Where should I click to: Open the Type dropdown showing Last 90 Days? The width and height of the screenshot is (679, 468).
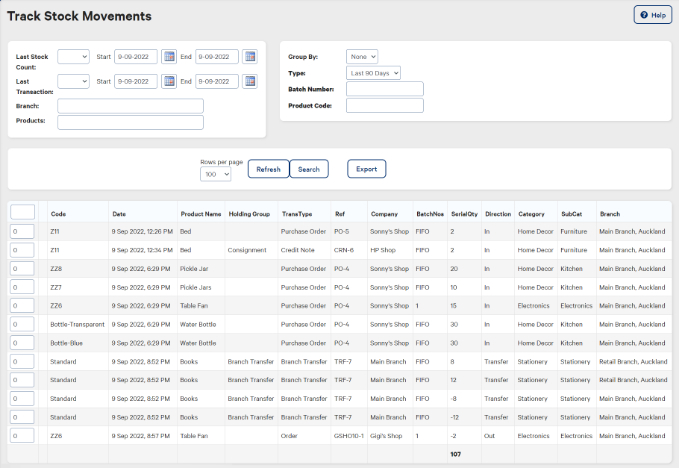point(373,73)
